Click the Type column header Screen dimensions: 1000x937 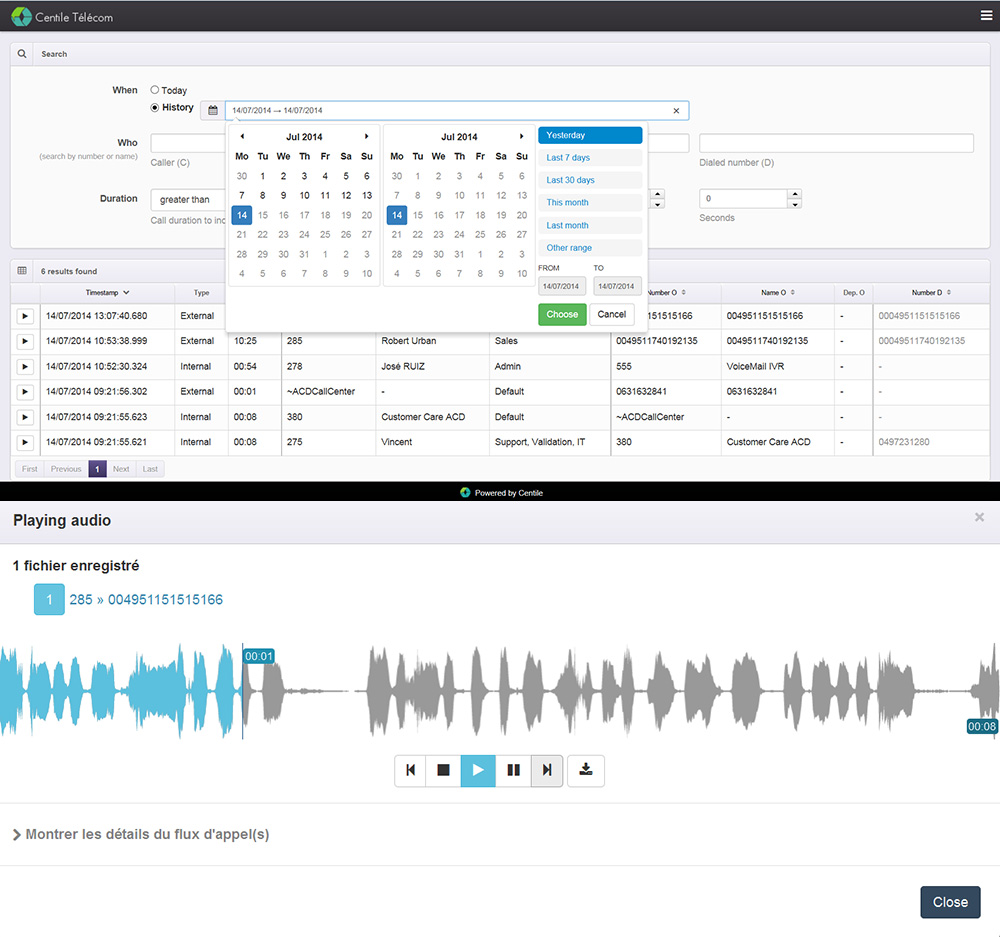pos(202,293)
